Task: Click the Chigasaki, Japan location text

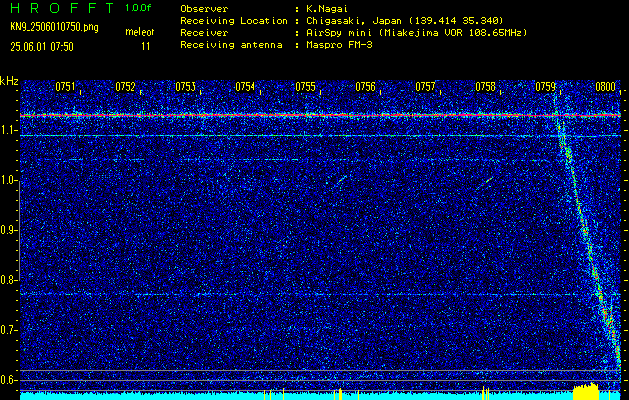Action: point(405,20)
